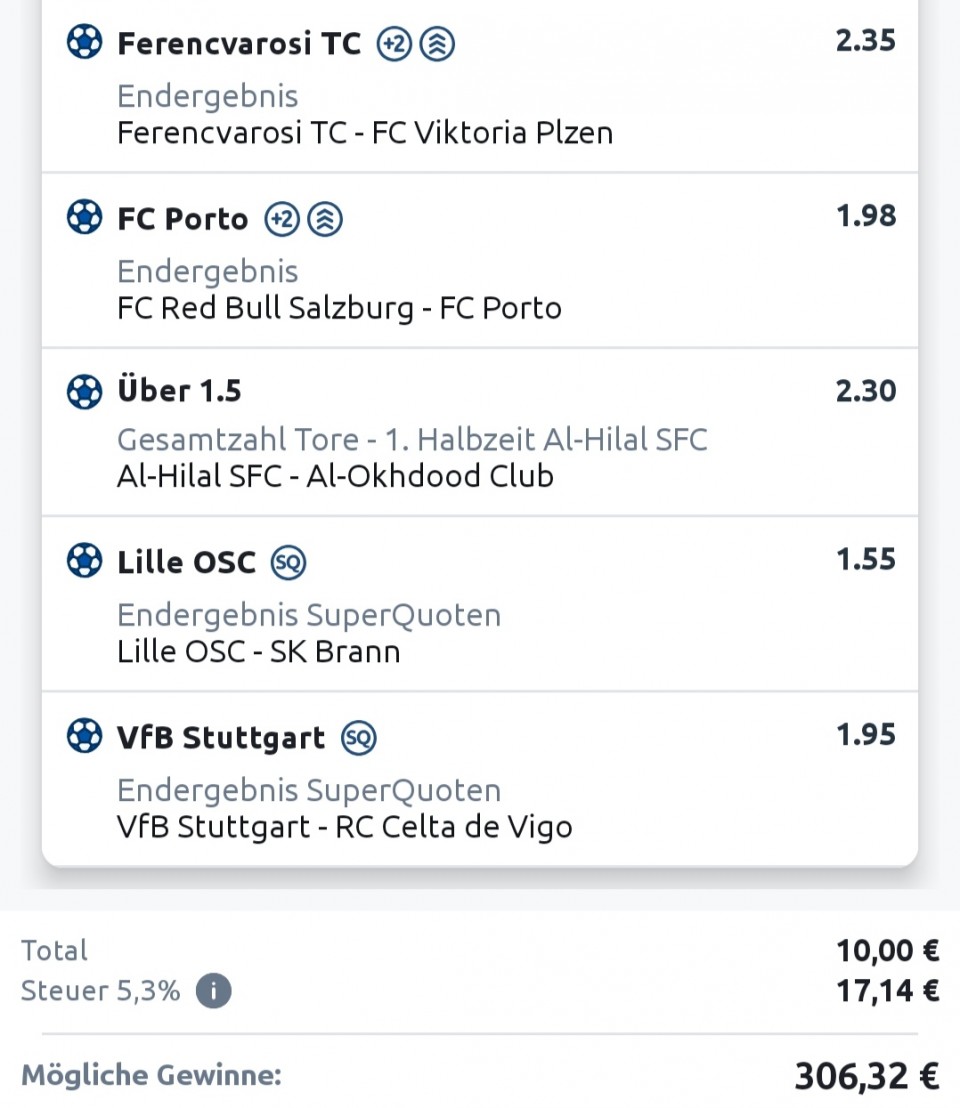This screenshot has width=960, height=1108.
Task: Tap the SQ badge next to VfB Stuttgart
Action: tap(358, 739)
